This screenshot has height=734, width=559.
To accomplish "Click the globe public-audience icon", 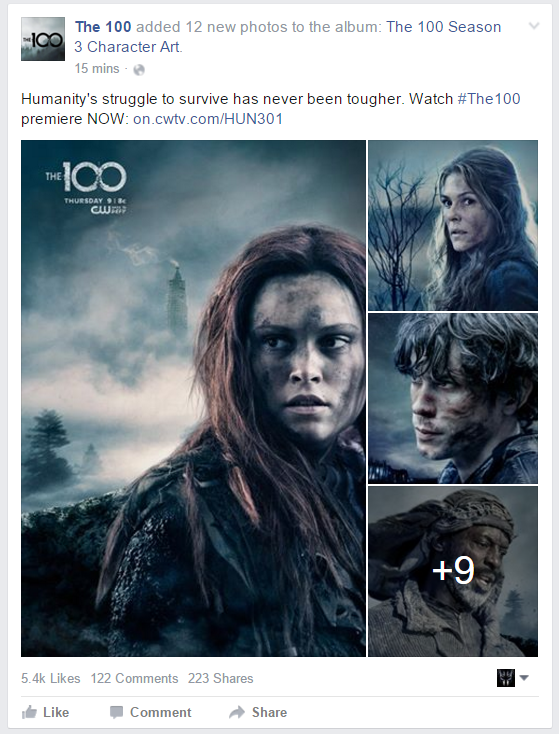I will click(x=139, y=70).
